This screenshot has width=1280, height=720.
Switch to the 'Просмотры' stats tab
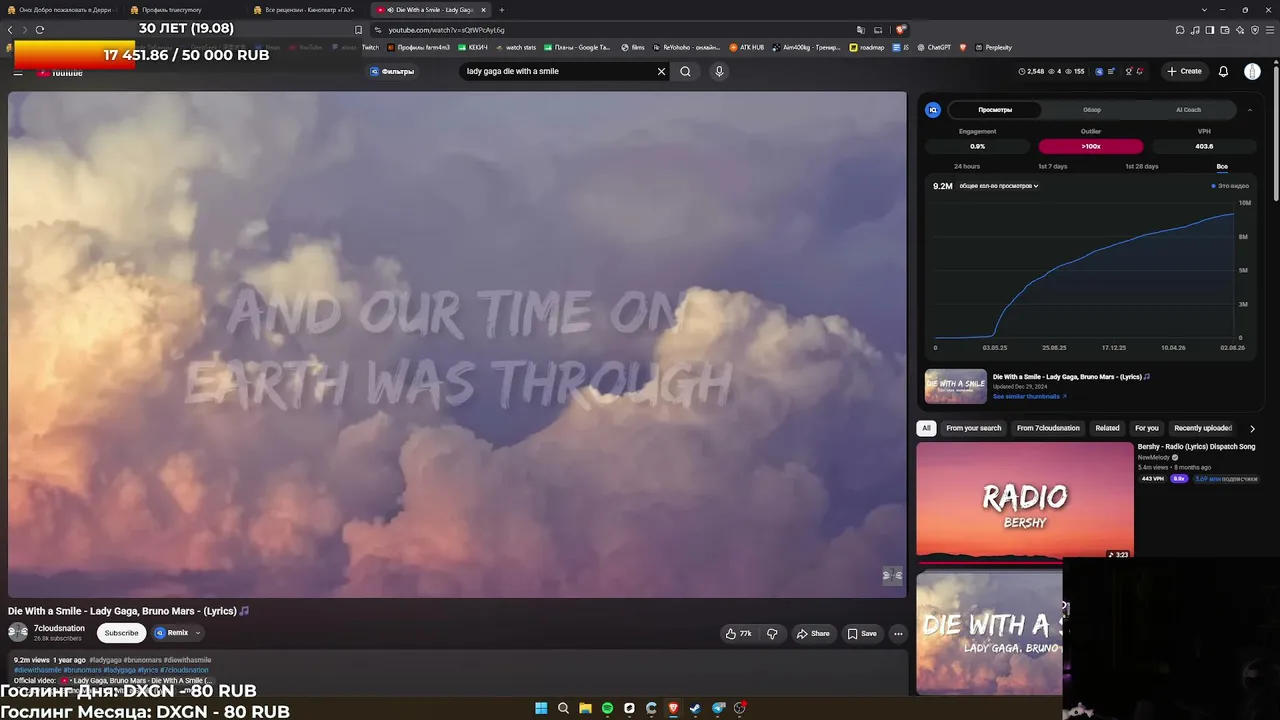pos(995,110)
